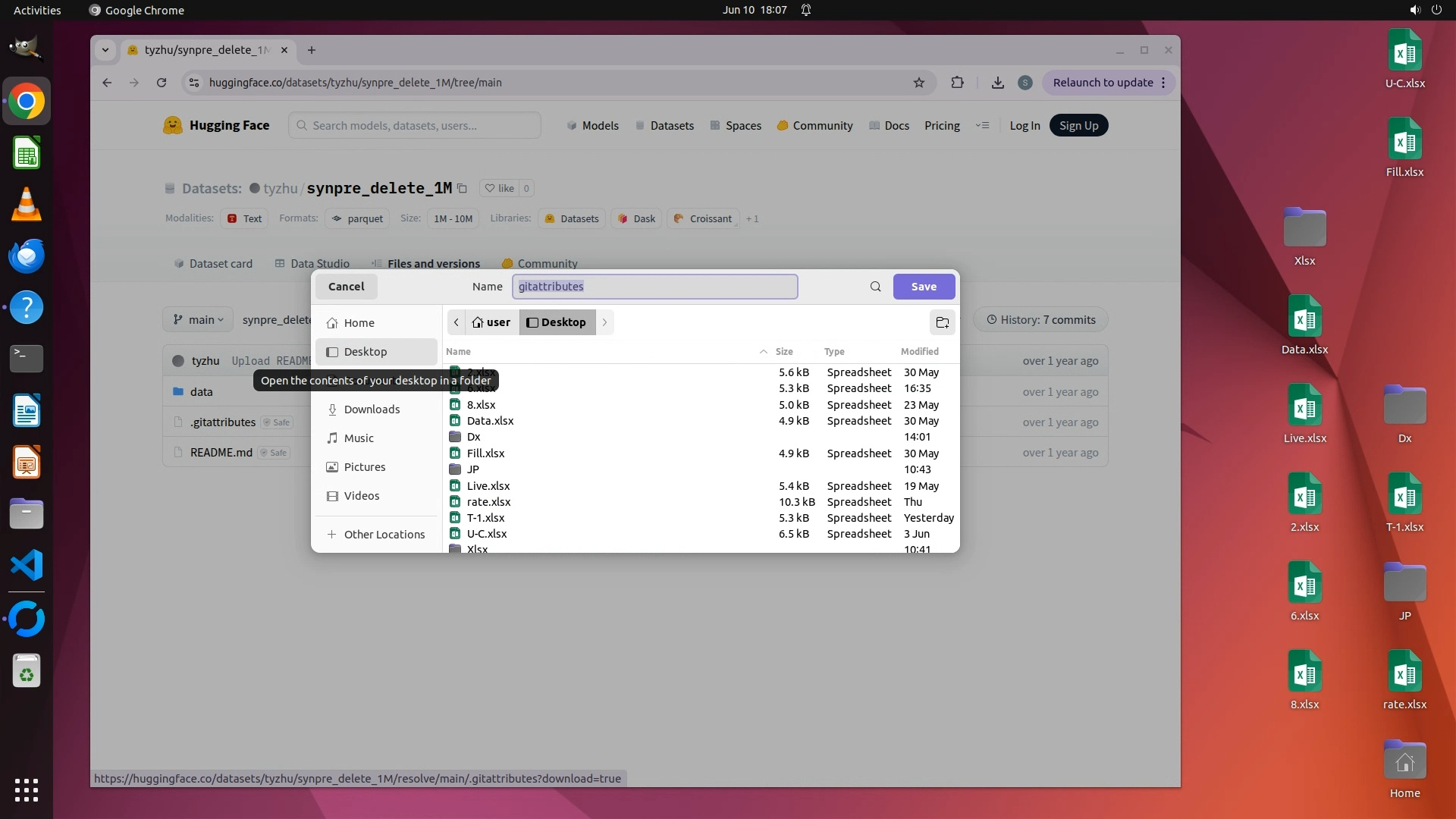The height and width of the screenshot is (819, 1456).
Task: Open the Chrome tab search dropdown arrow
Action: click(x=105, y=50)
